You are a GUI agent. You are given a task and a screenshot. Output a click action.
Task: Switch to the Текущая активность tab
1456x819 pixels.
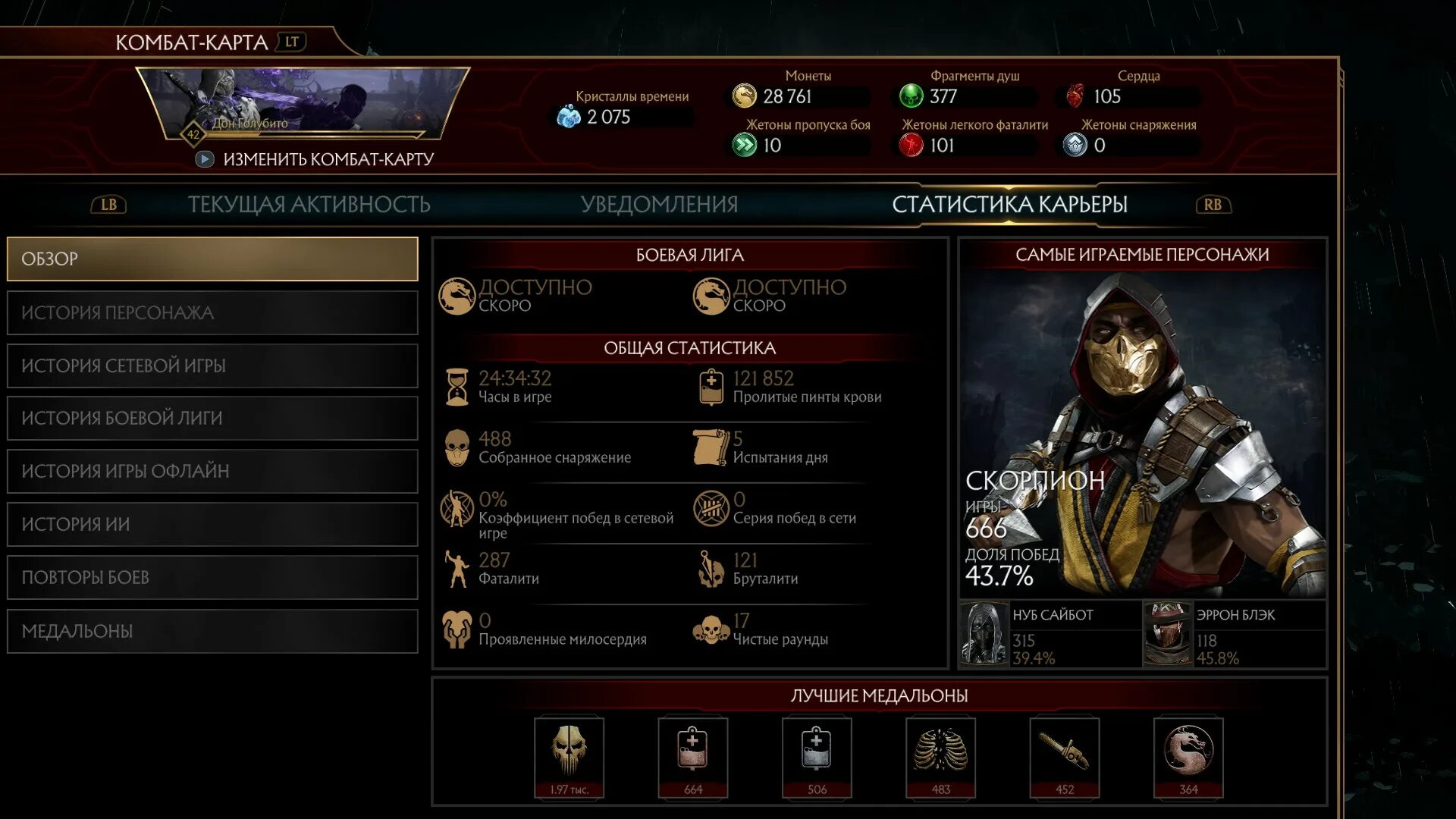(x=309, y=204)
